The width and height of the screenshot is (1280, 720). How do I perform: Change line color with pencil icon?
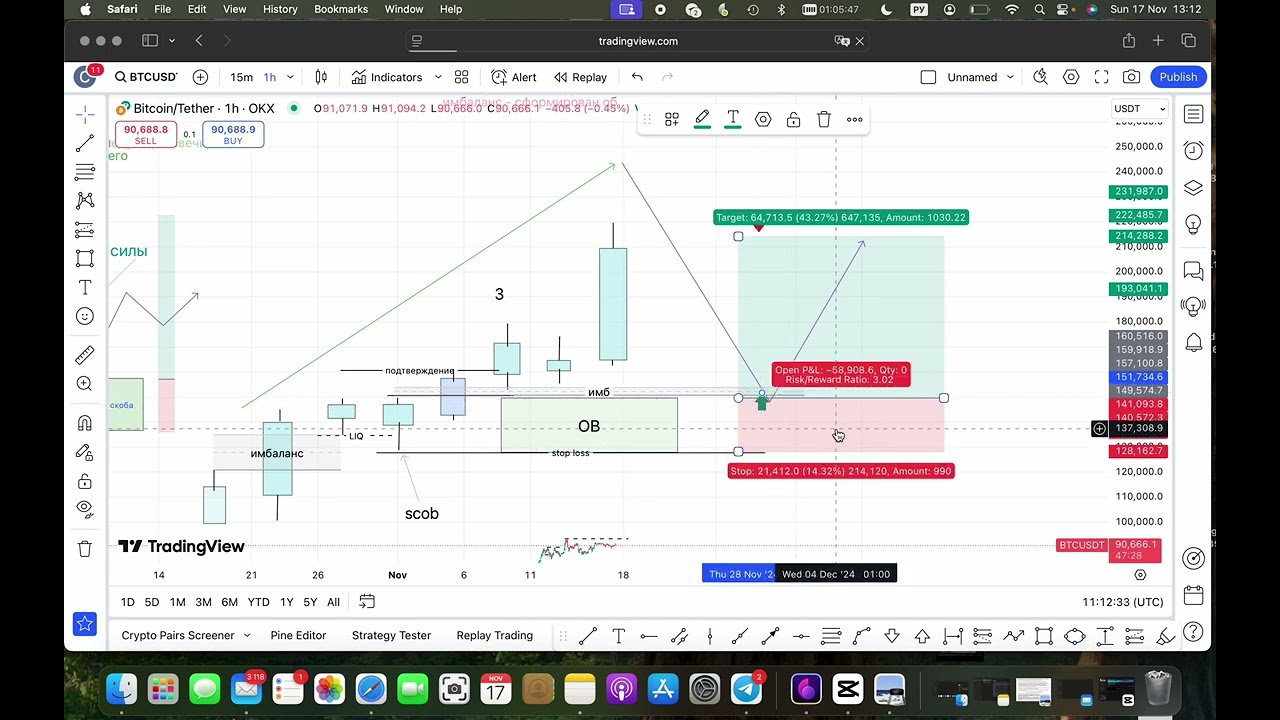tap(702, 119)
